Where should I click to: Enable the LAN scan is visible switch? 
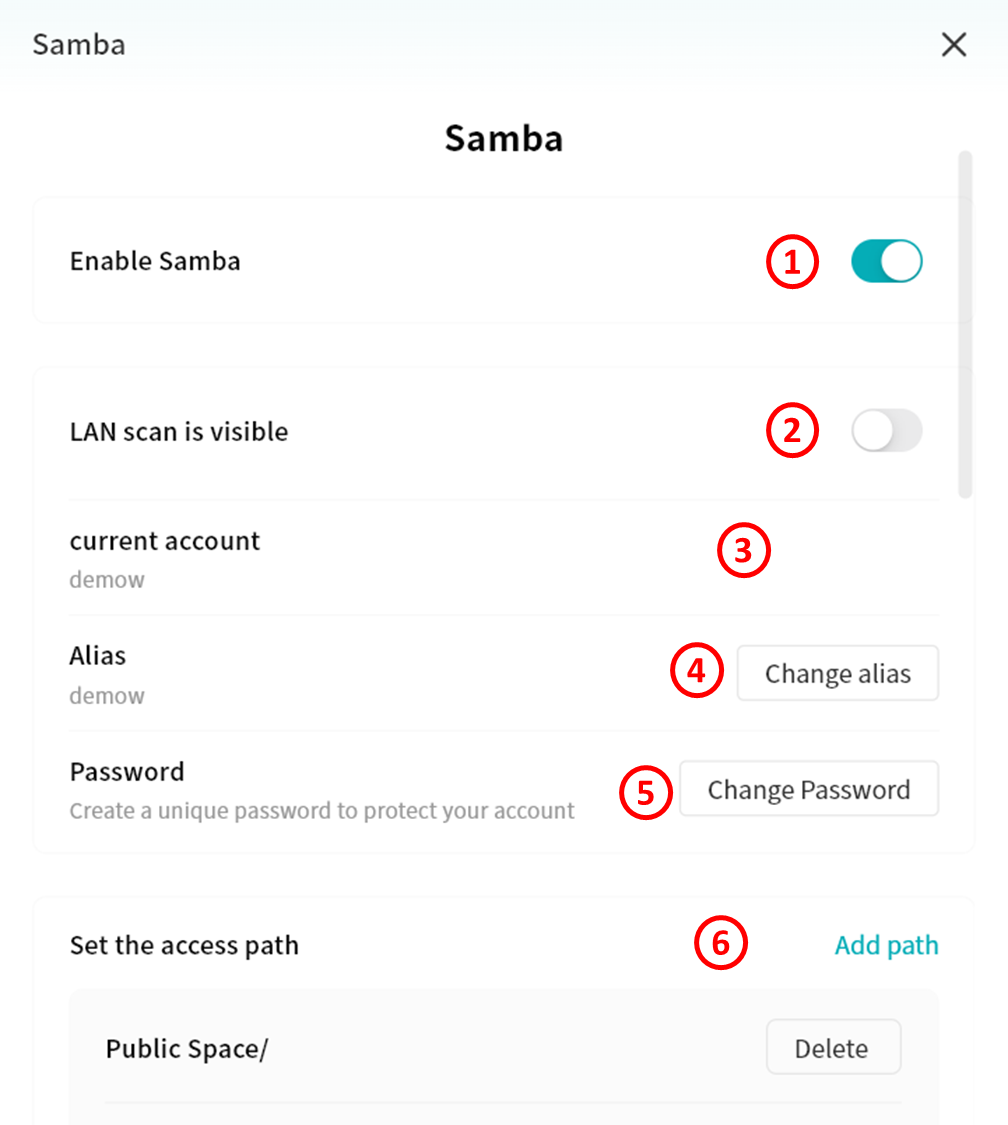886,431
